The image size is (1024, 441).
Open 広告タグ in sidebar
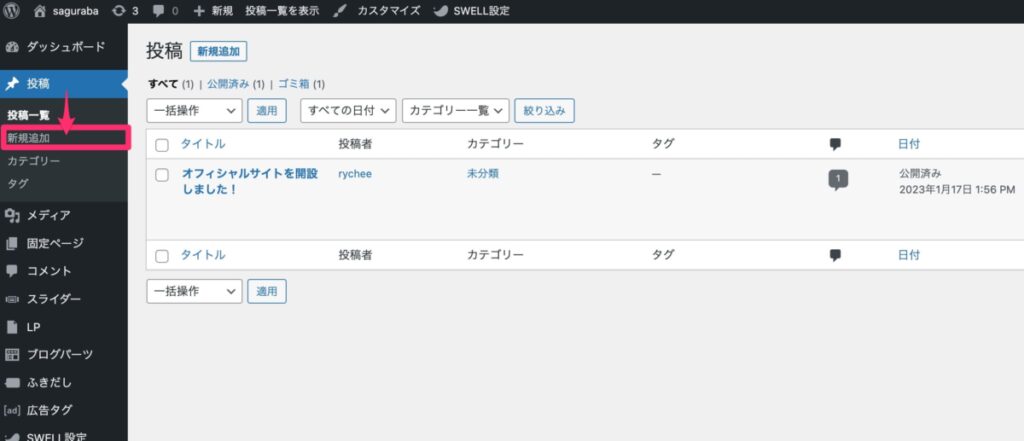tap(50, 410)
